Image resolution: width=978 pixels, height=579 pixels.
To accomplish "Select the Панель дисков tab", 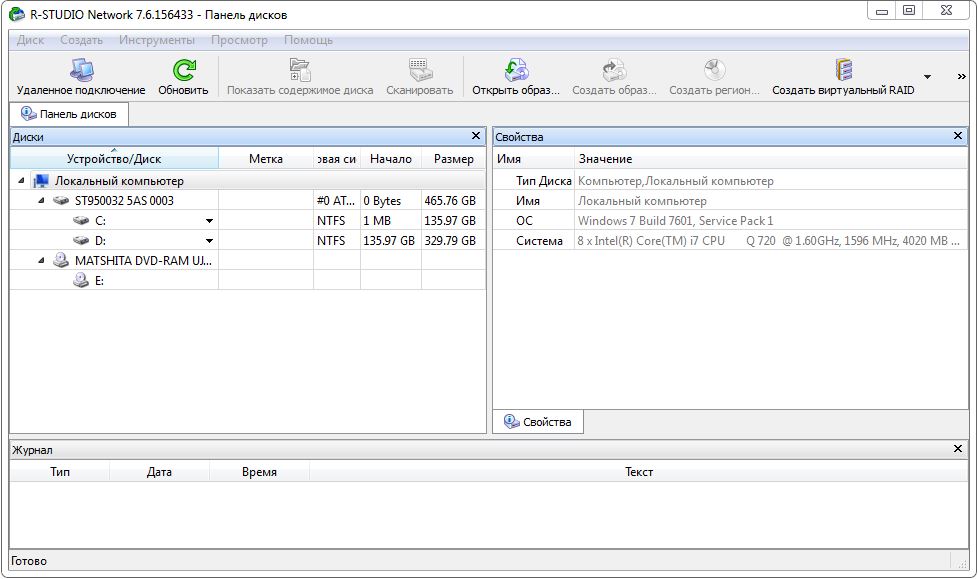I will tap(69, 114).
